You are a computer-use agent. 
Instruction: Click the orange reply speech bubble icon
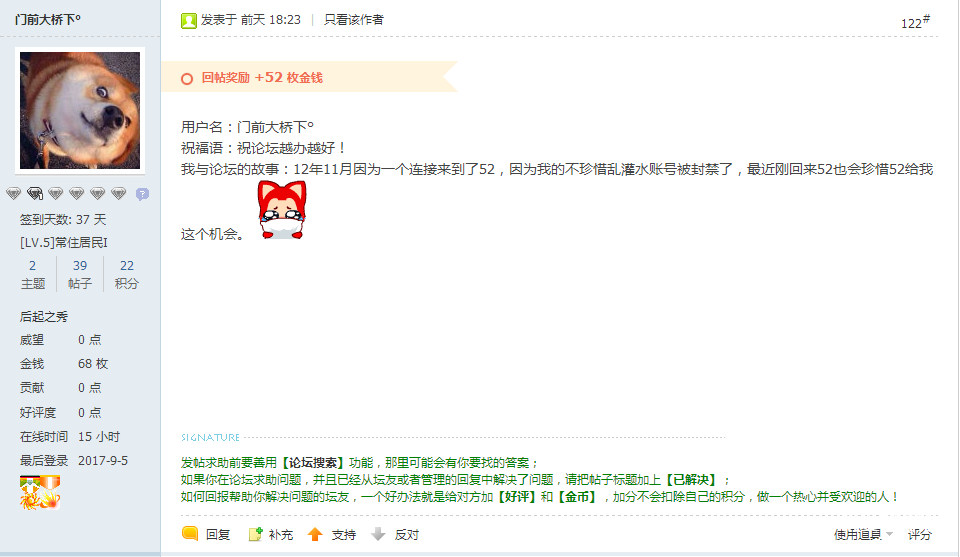pyautogui.click(x=190, y=534)
